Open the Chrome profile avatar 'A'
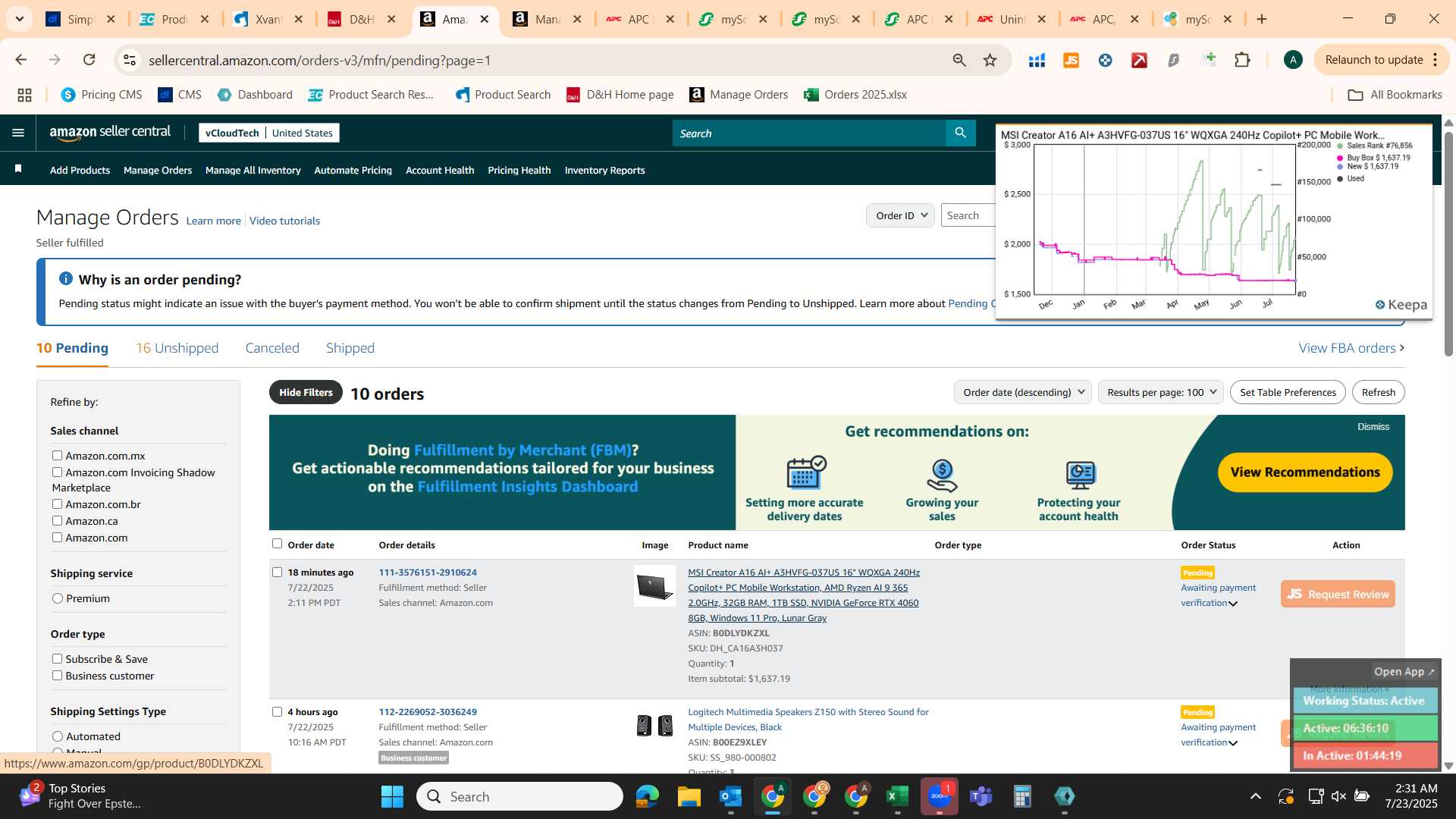Viewport: 1456px width, 819px height. 1293,60
